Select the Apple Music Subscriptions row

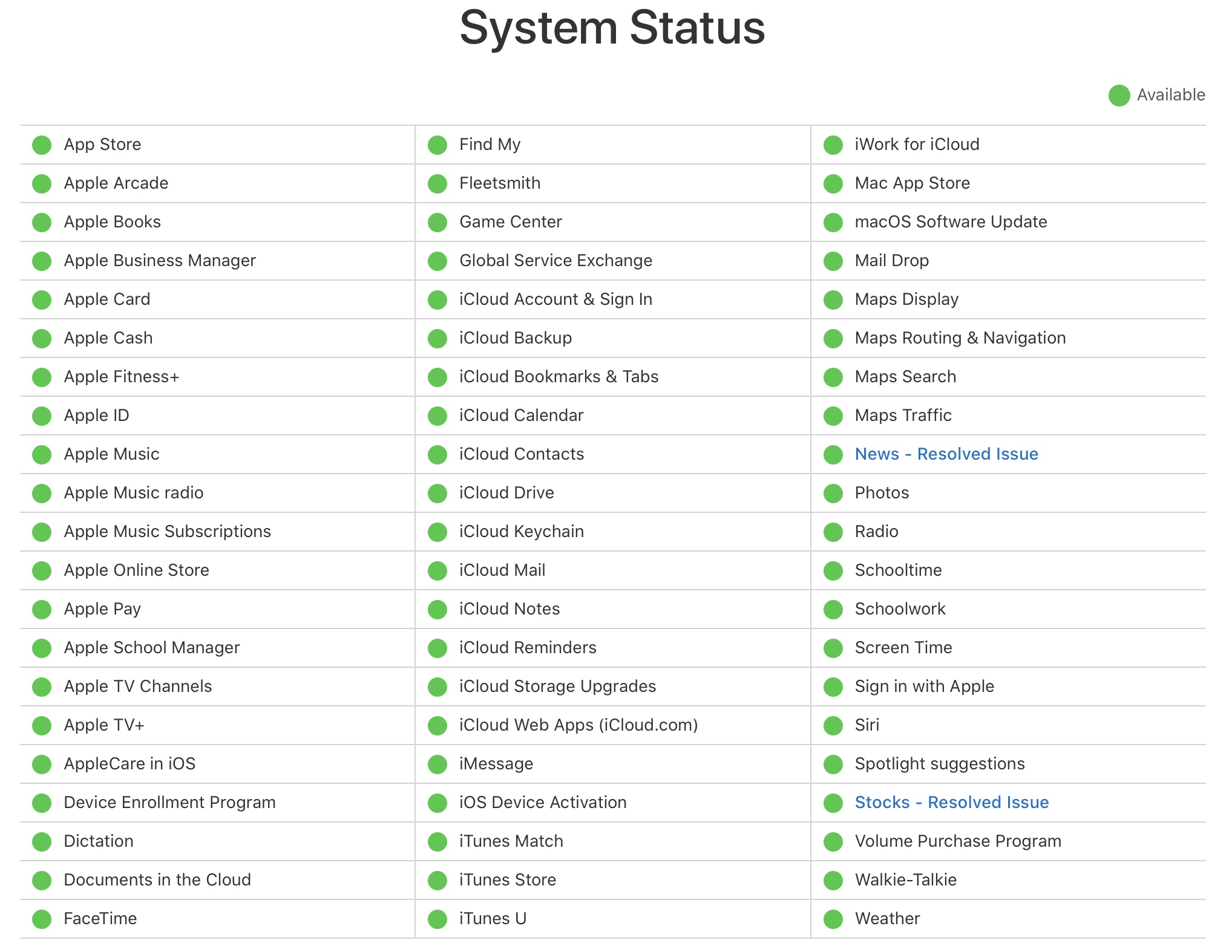(x=167, y=532)
